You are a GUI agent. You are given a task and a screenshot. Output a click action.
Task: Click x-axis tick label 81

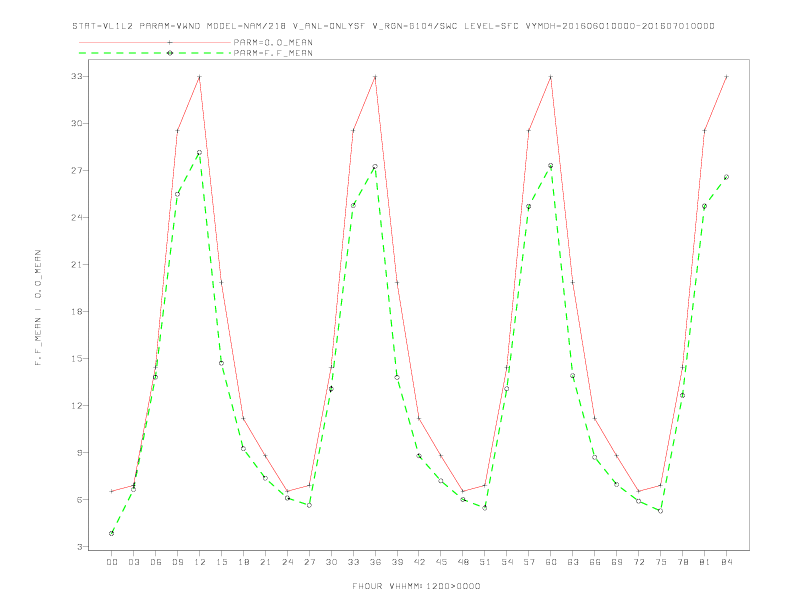tap(705, 562)
